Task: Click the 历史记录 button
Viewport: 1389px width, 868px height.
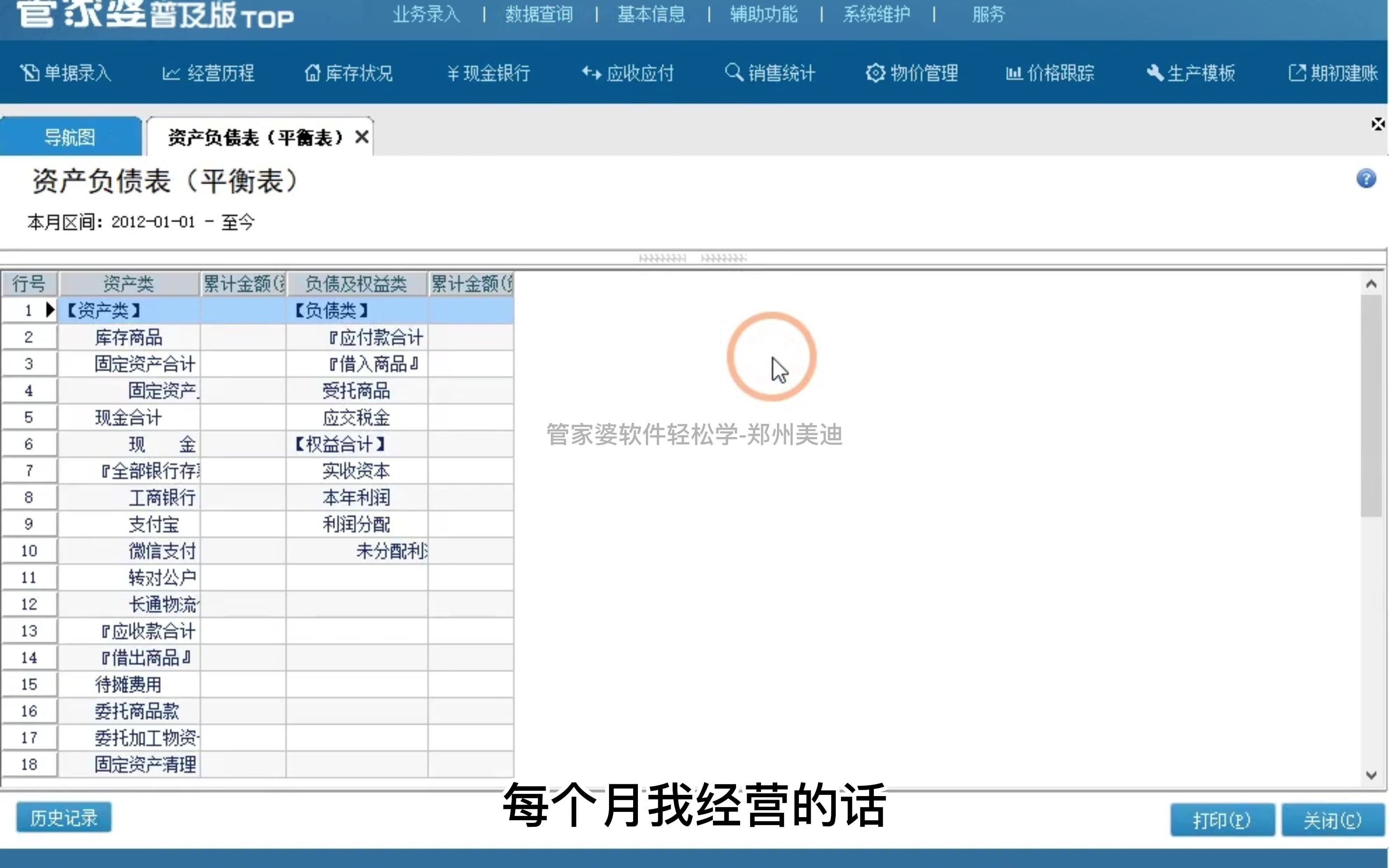Action: point(64,818)
